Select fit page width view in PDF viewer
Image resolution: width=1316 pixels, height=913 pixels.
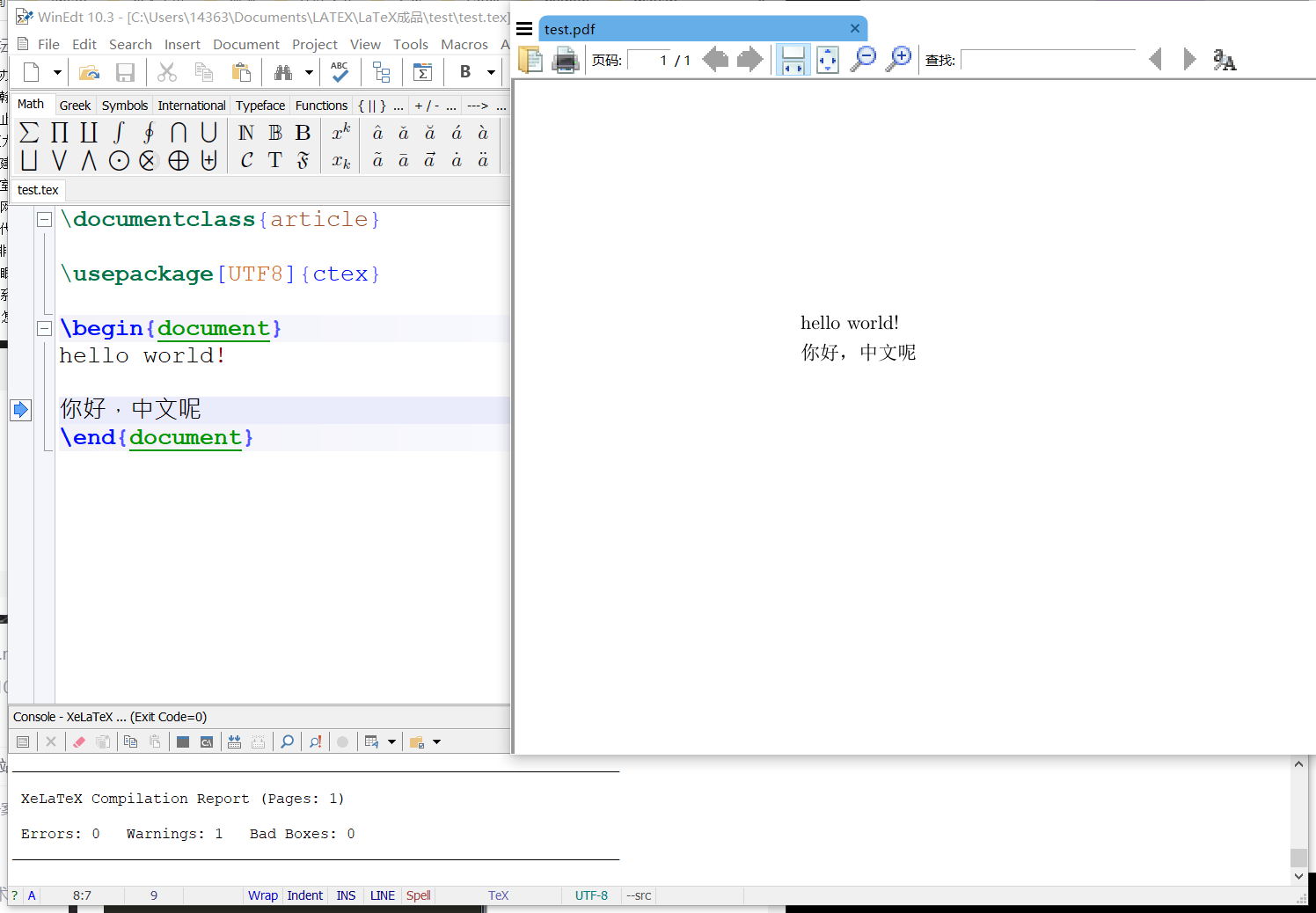click(x=793, y=60)
